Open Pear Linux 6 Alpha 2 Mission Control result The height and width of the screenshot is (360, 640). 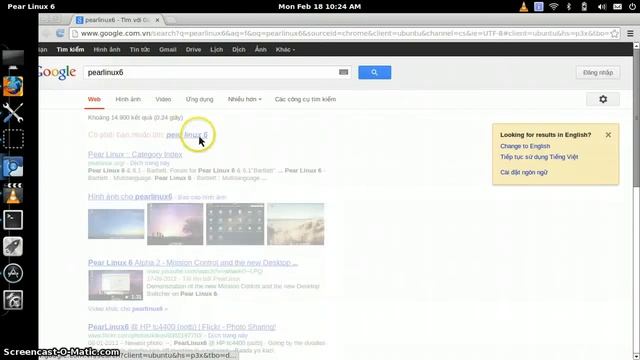point(193,262)
